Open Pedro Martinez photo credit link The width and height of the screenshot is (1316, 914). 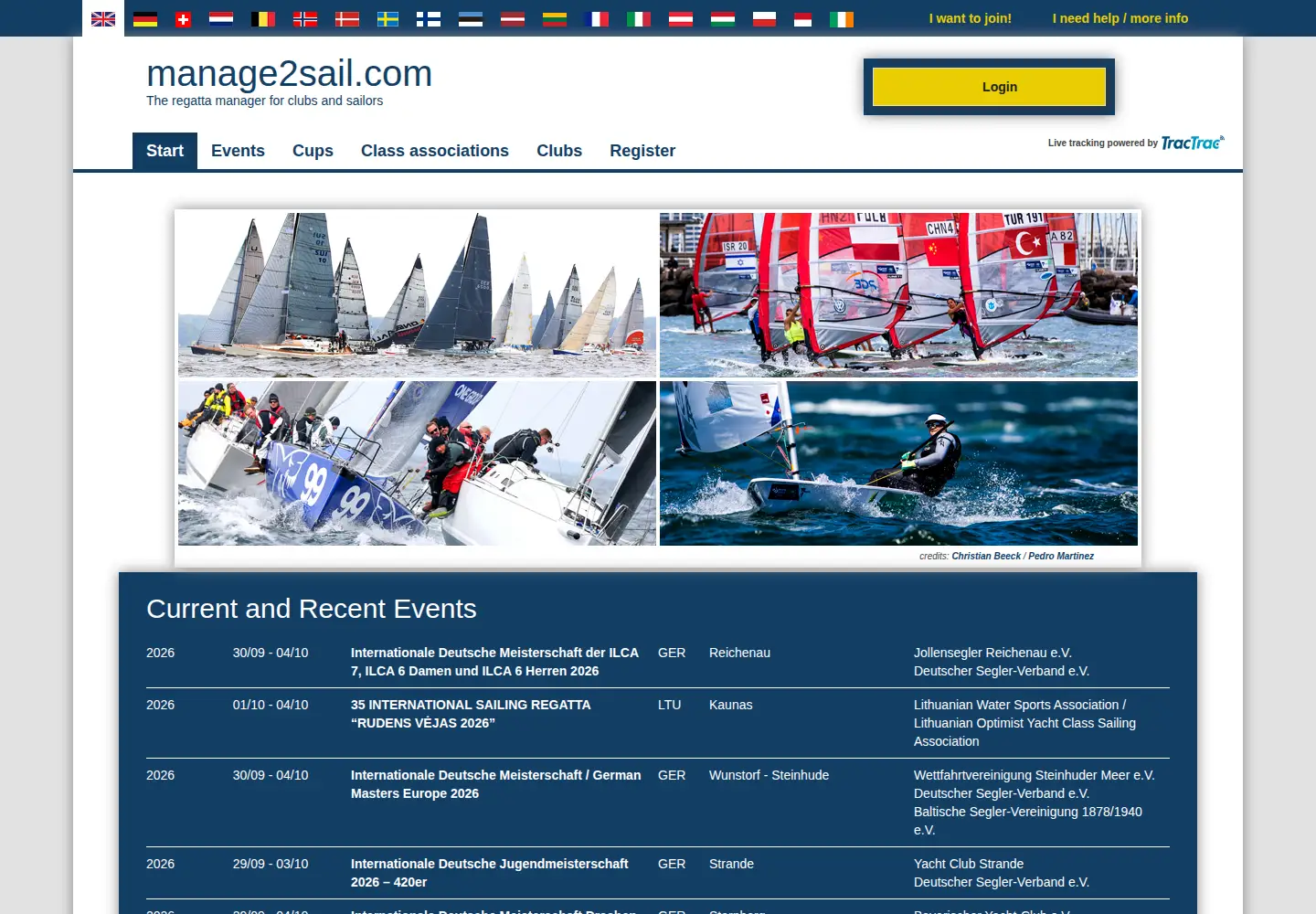1061,556
